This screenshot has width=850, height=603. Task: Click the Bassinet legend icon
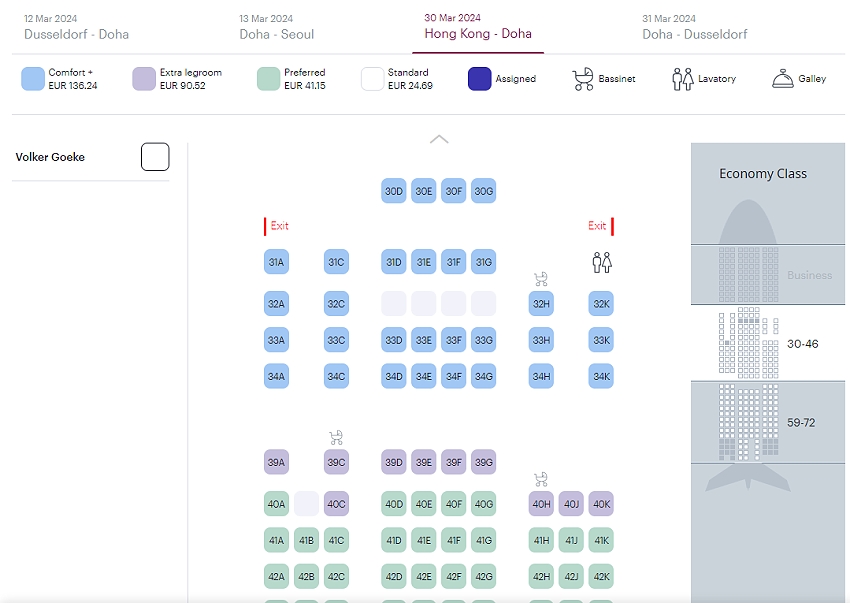[583, 79]
